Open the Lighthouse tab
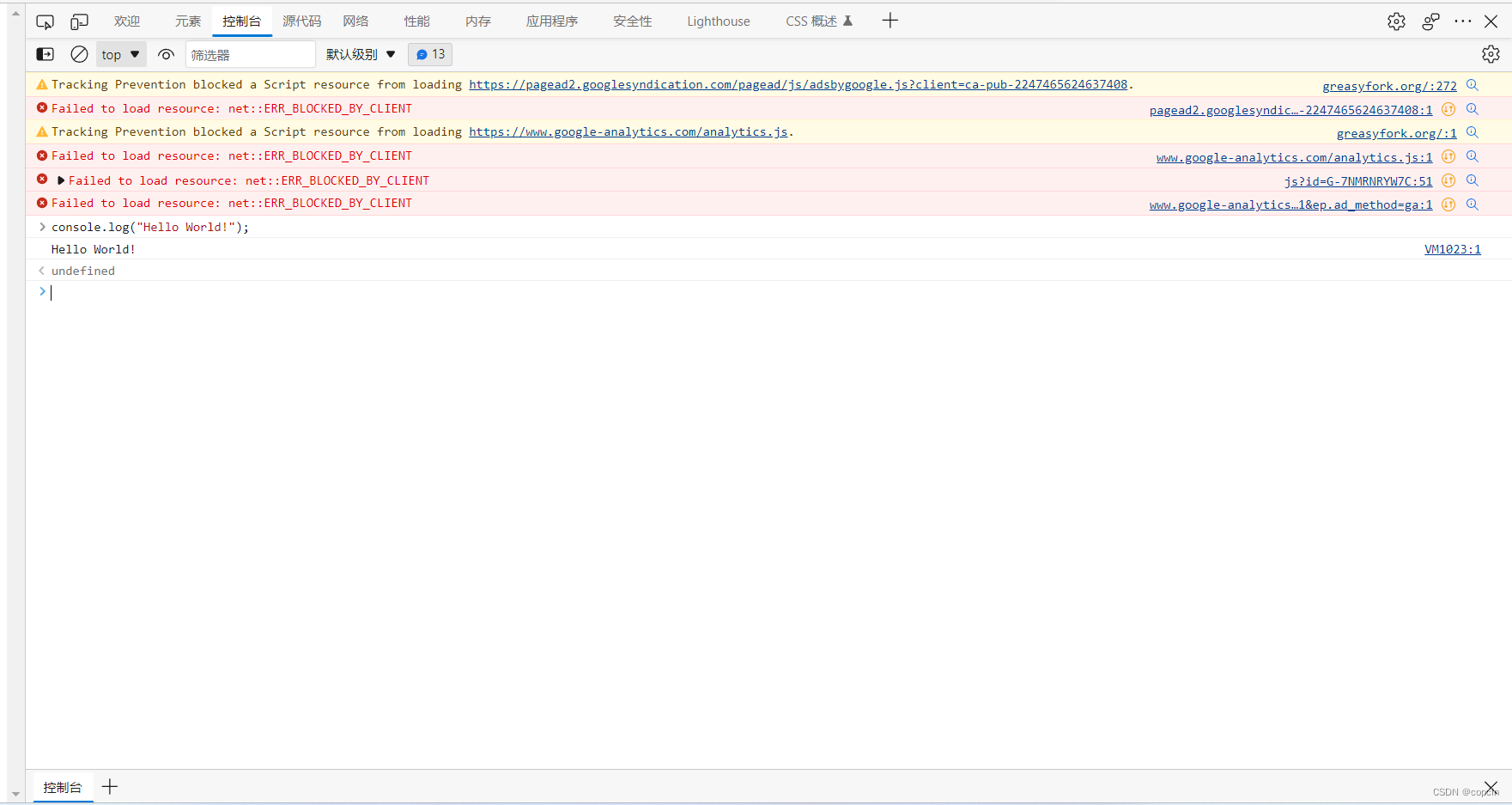1512x805 pixels. click(719, 21)
